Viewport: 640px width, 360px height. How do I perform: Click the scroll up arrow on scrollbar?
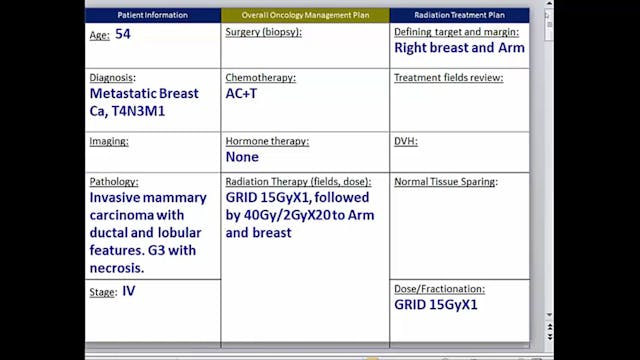[549, 3]
